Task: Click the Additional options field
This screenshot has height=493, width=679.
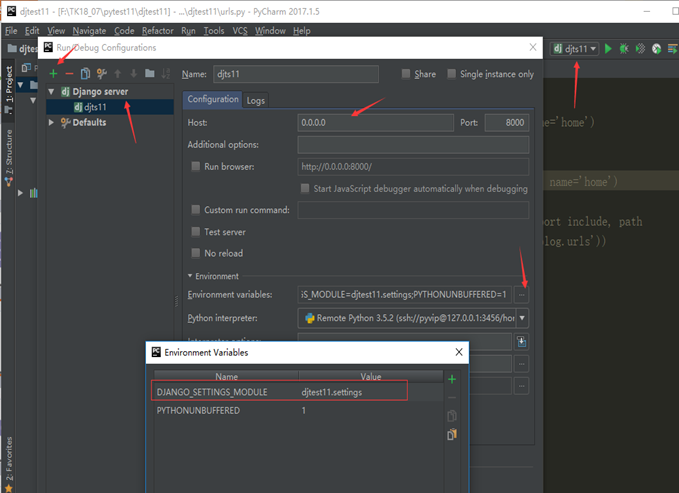Action: tap(413, 144)
